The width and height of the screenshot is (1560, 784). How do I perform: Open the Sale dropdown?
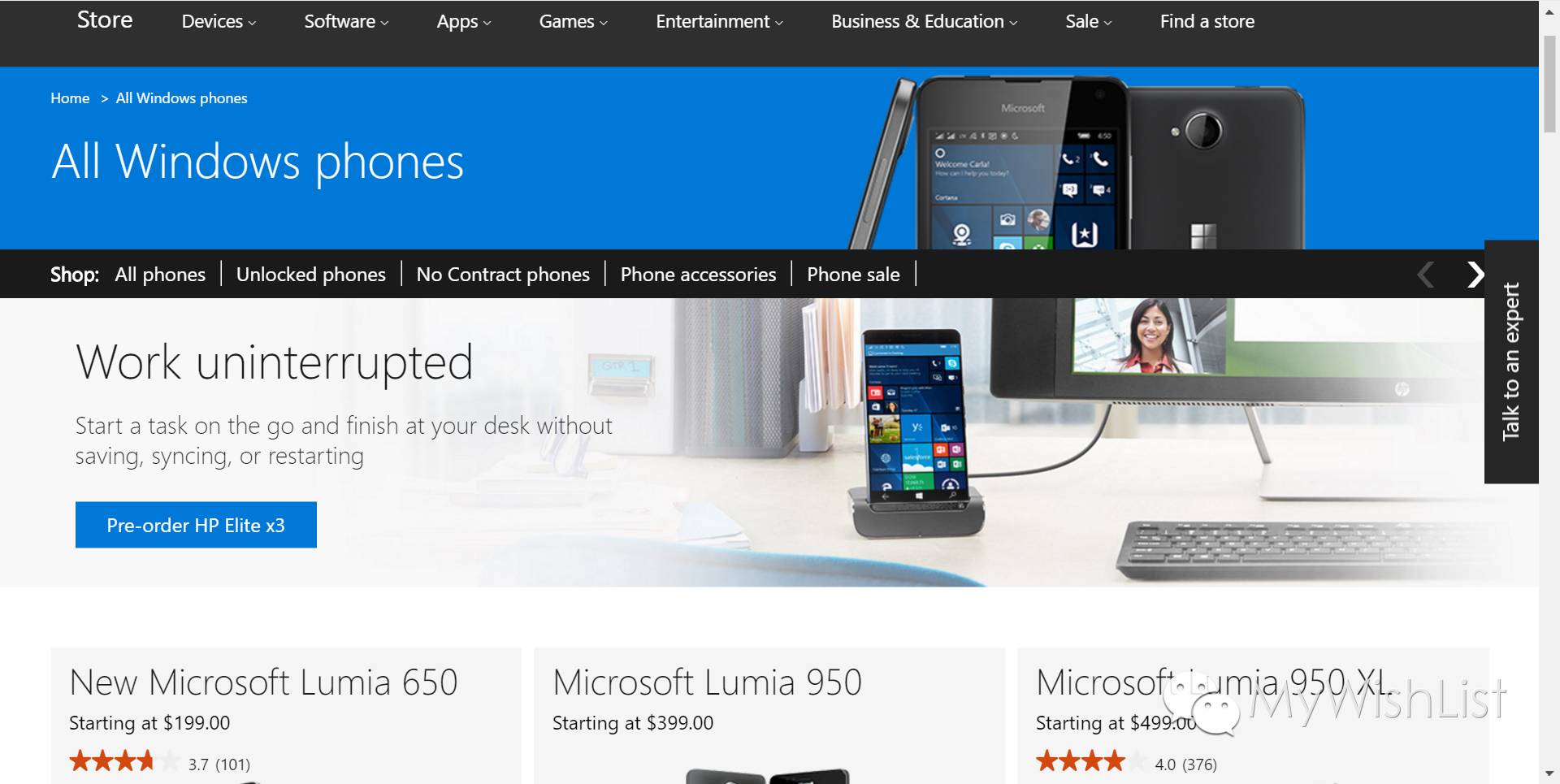tap(1088, 22)
